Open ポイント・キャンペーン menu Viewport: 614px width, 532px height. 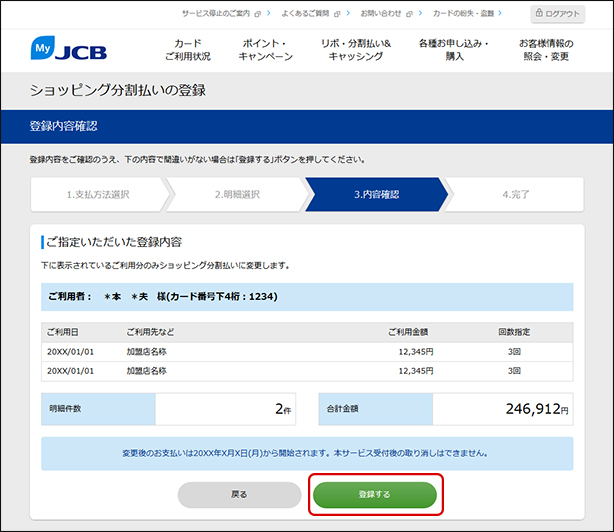(265, 50)
